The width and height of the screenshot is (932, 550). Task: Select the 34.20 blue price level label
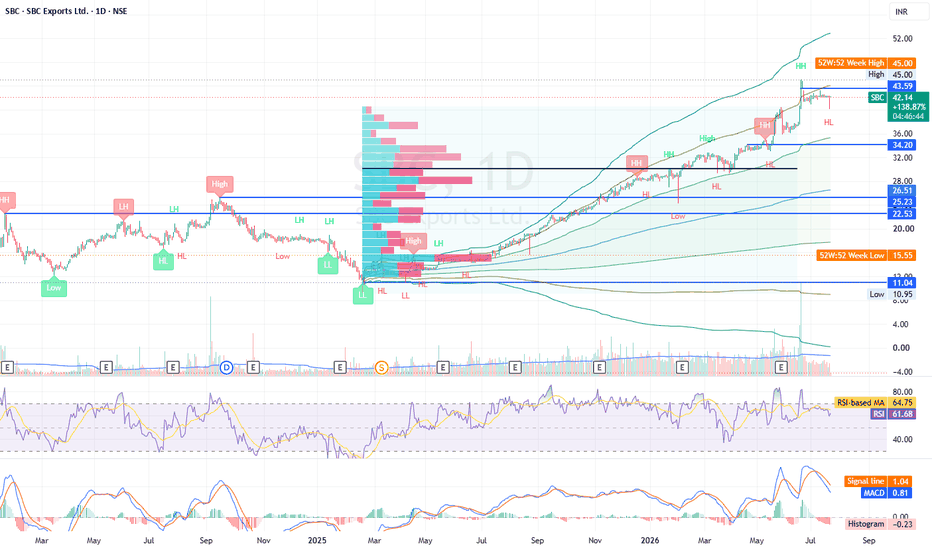(x=902, y=145)
